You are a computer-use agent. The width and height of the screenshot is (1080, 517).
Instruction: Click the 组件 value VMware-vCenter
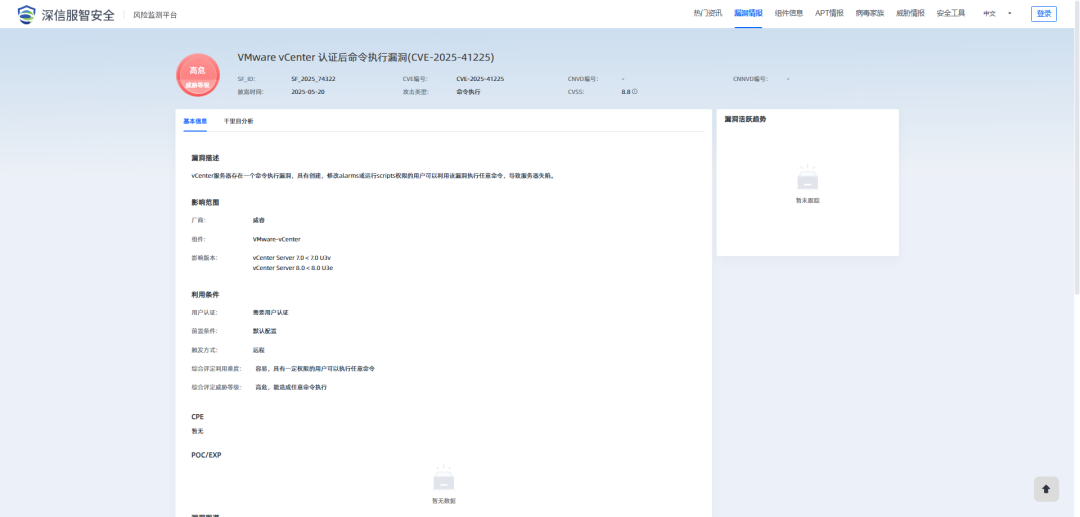coord(276,239)
